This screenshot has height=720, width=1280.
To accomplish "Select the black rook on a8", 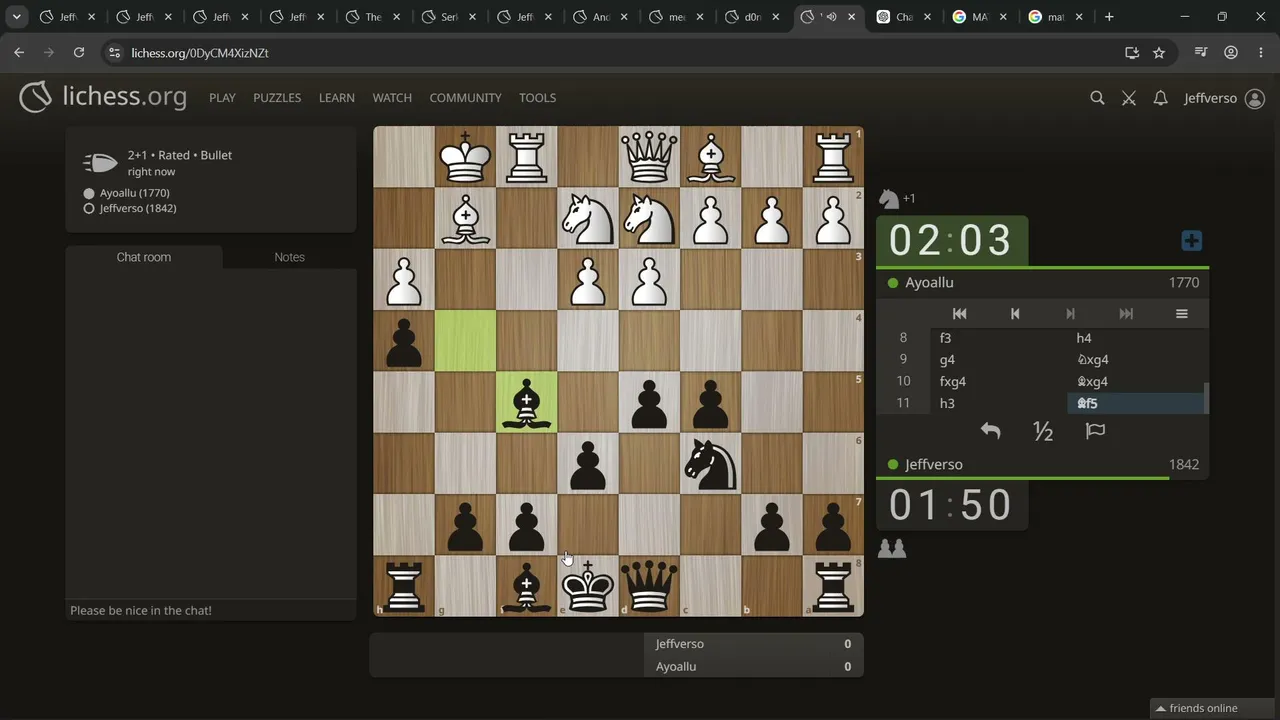I will (x=833, y=585).
